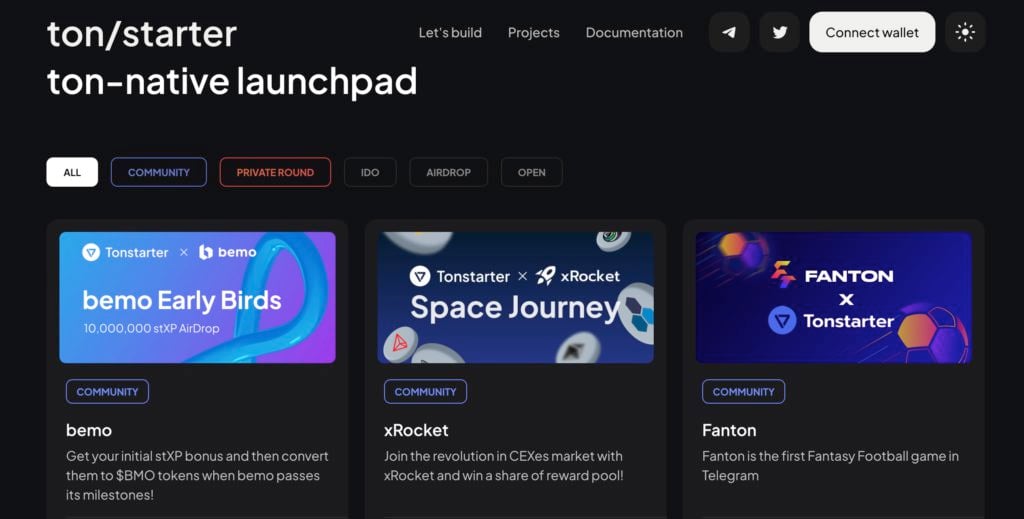Screen dimensions: 1024x519
Task: Click the Connect wallet button
Action: (872, 32)
